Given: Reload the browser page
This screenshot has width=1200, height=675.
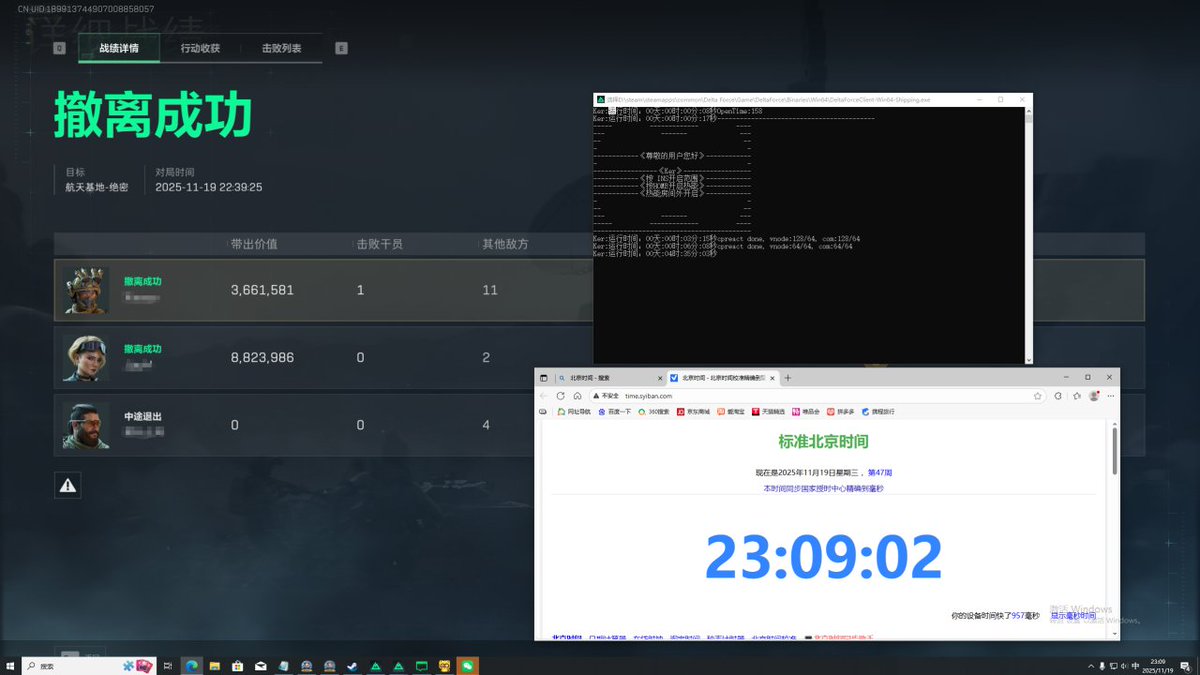Looking at the screenshot, I should click(561, 396).
